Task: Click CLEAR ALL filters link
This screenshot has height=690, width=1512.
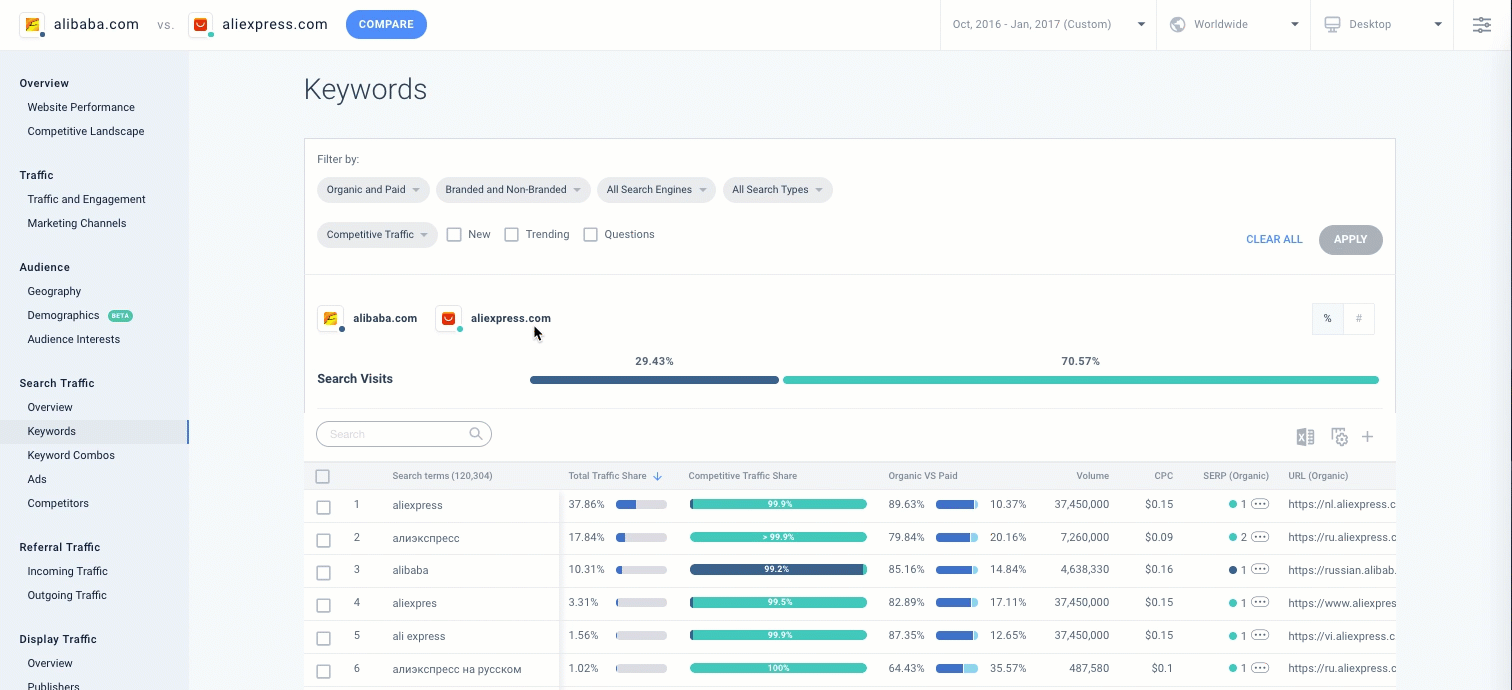Action: pos(1274,240)
